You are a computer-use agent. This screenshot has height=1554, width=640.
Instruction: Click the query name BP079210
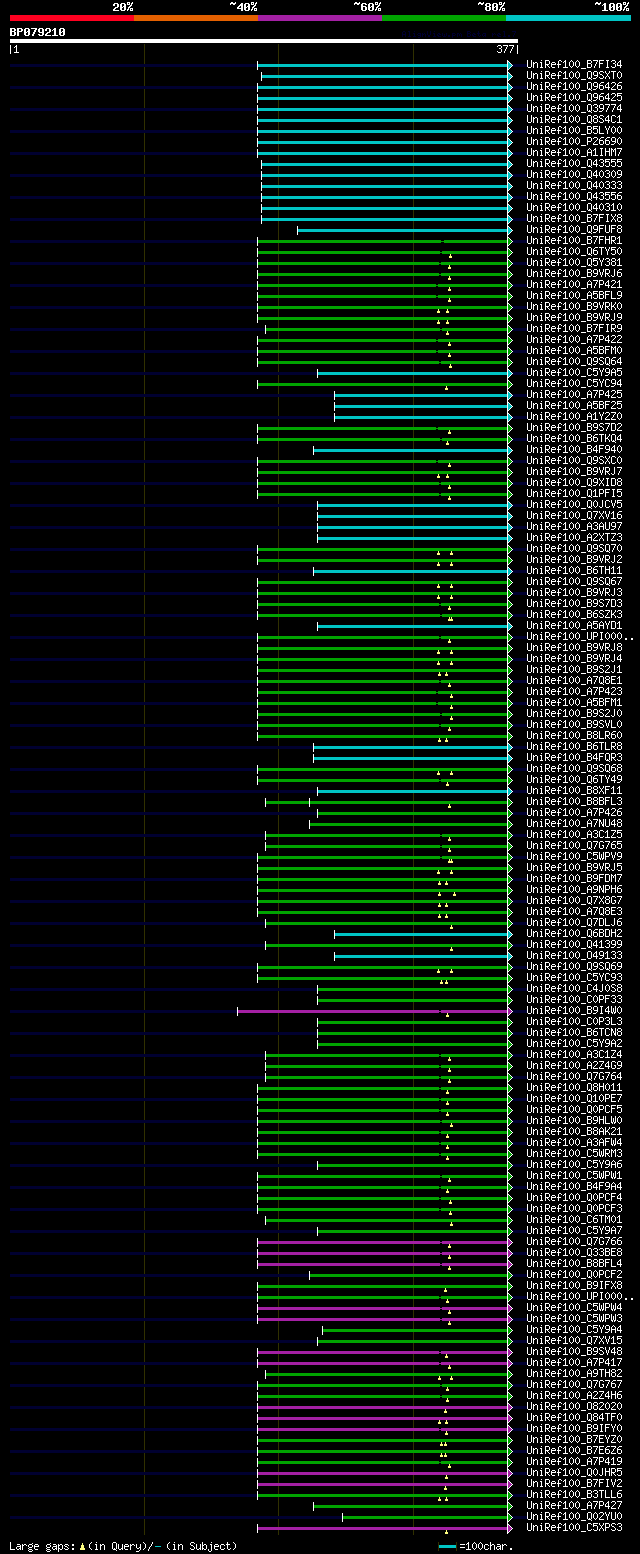point(38,32)
